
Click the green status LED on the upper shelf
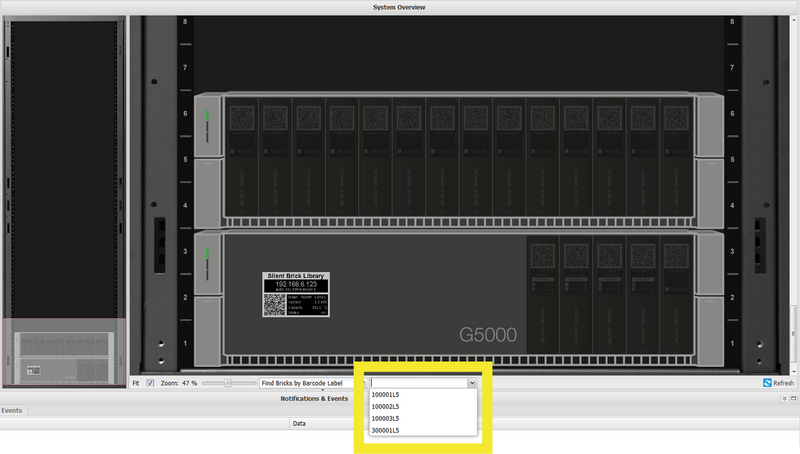click(210, 115)
